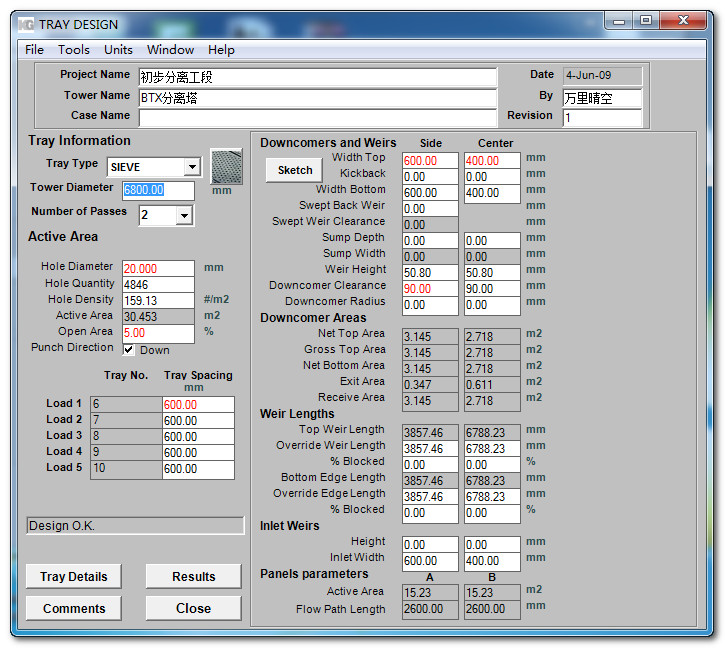Focus the empty Case Name field
The image size is (725, 648).
318,118
